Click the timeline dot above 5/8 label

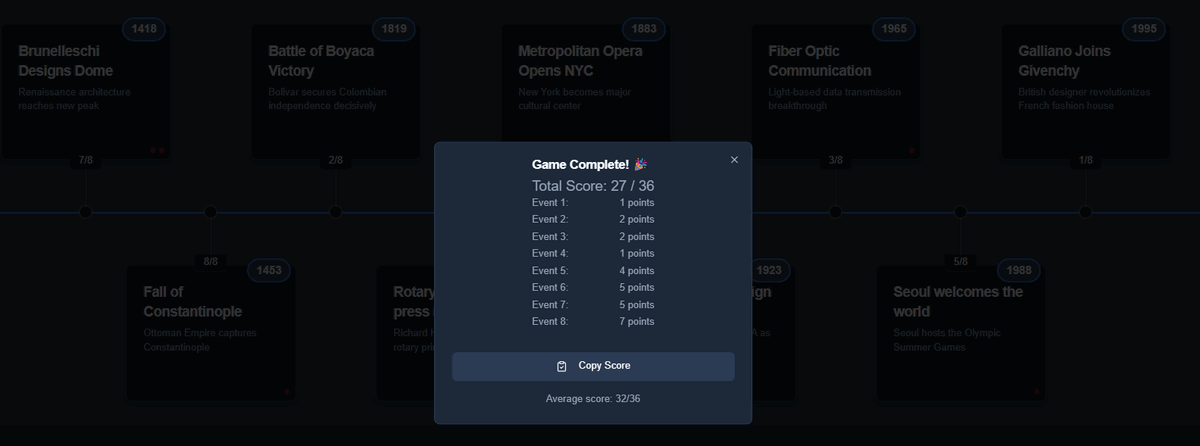[x=960, y=212]
